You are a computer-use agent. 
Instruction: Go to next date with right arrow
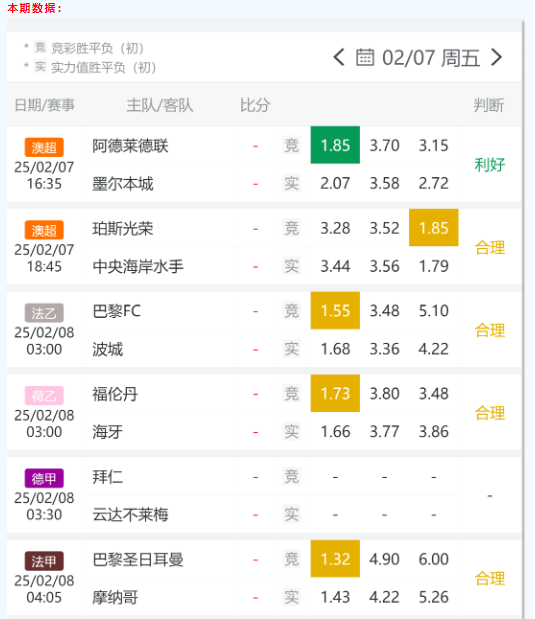(x=497, y=58)
